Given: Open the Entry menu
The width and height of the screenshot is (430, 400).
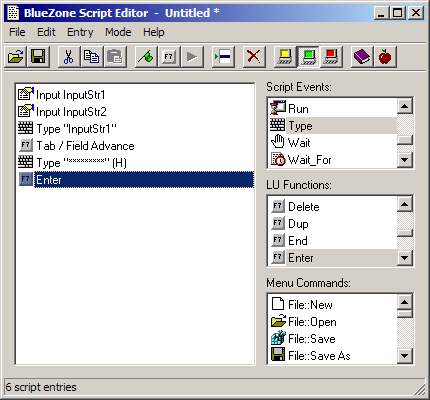Looking at the screenshot, I should [x=80, y=32].
